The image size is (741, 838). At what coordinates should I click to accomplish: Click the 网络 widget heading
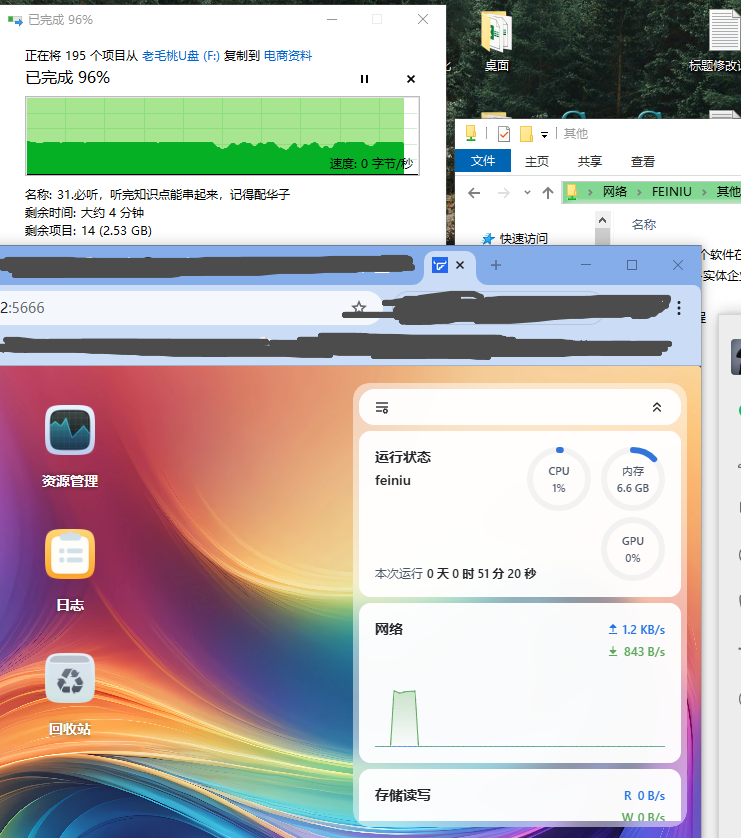click(389, 629)
